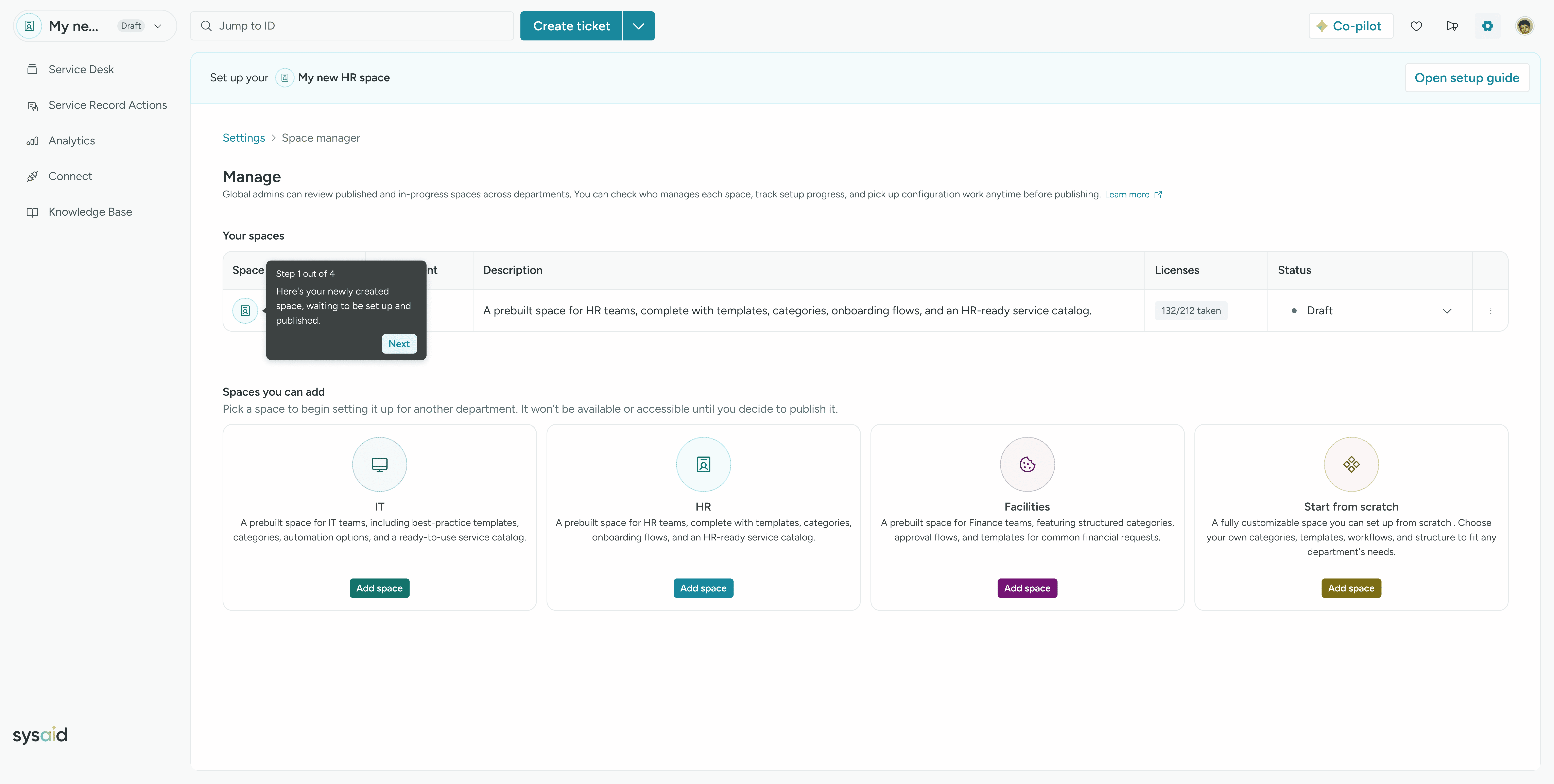The image size is (1554, 784).
Task: Click Next in the tour tooltip
Action: (x=399, y=344)
